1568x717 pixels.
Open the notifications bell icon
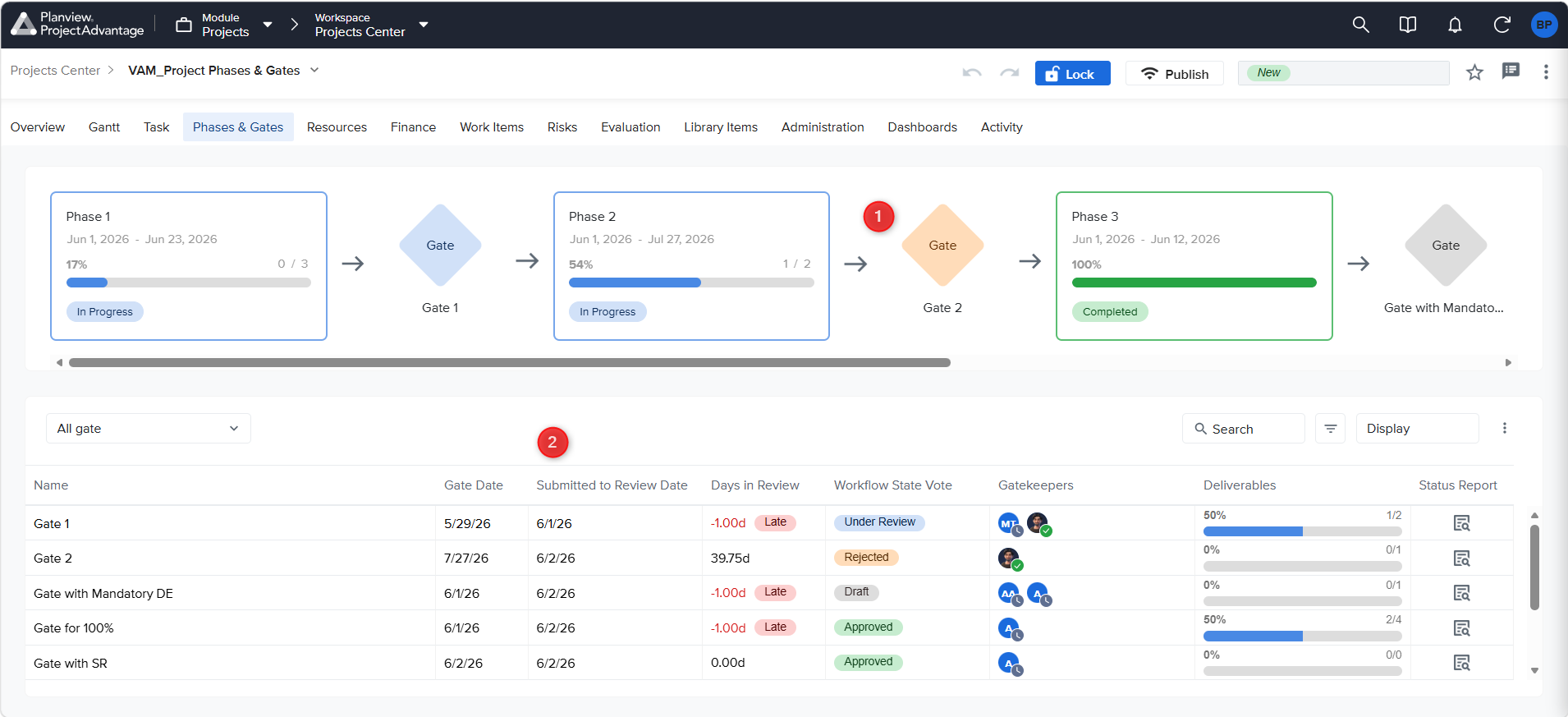[1455, 25]
